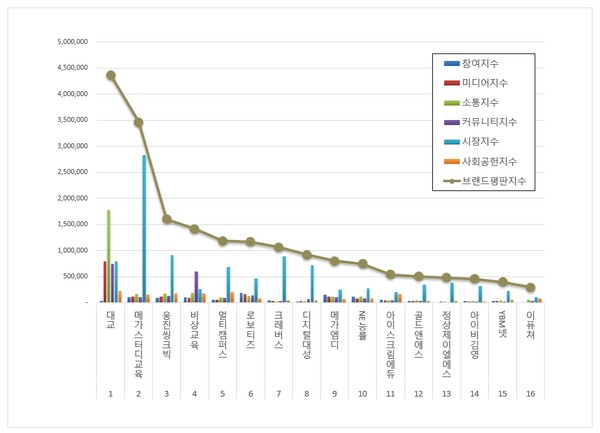This screenshot has height=433, width=600.
Task: Select the last line marker above 이퓨쳐
Action: [530, 287]
